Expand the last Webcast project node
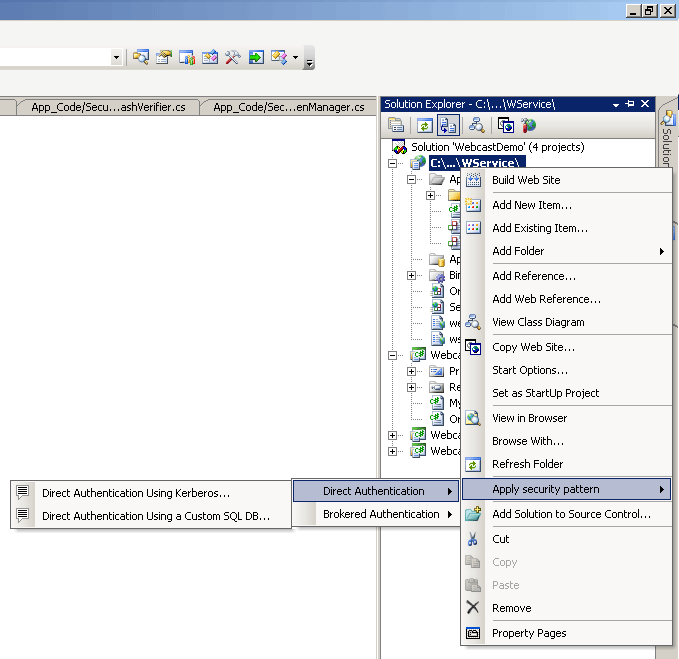The image size is (679, 659). coord(393,452)
